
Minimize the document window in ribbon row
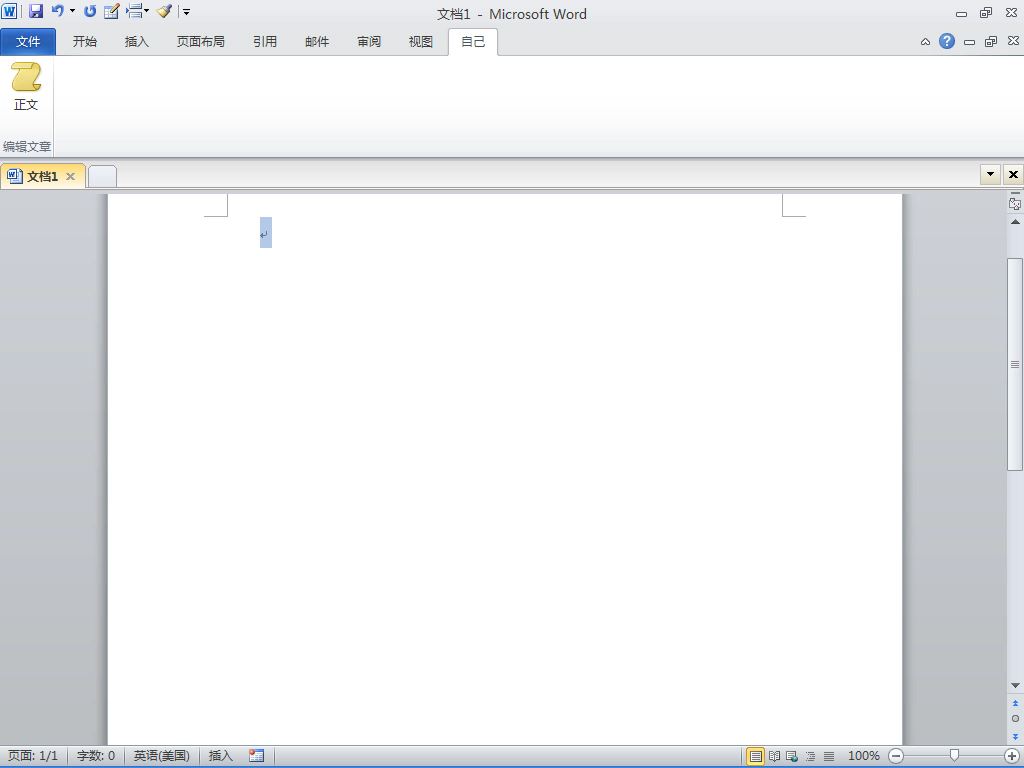pos(970,42)
